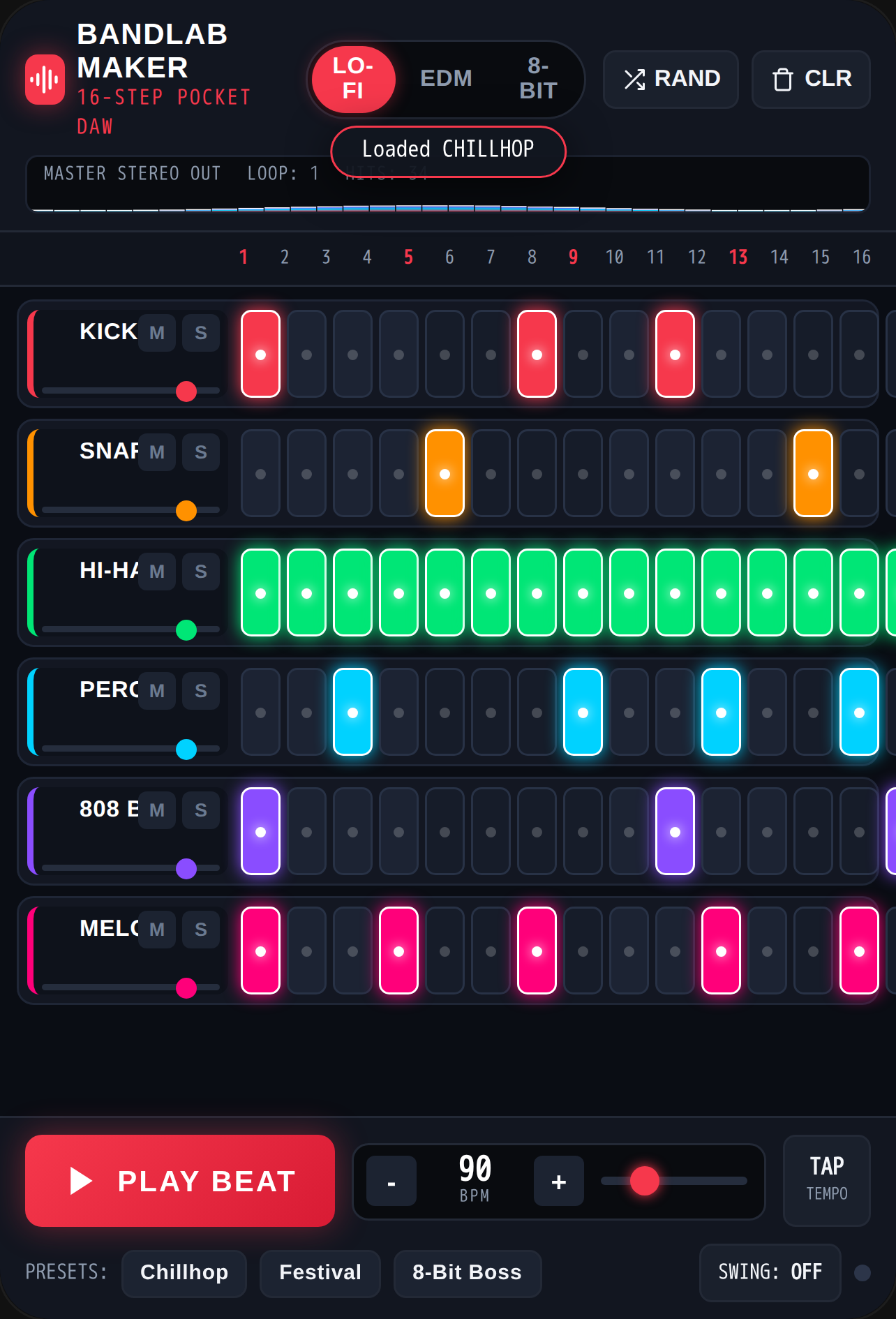Screen dimensions: 896x1319
Task: Turn off MELODY step 14 pad
Action: click(x=859, y=951)
